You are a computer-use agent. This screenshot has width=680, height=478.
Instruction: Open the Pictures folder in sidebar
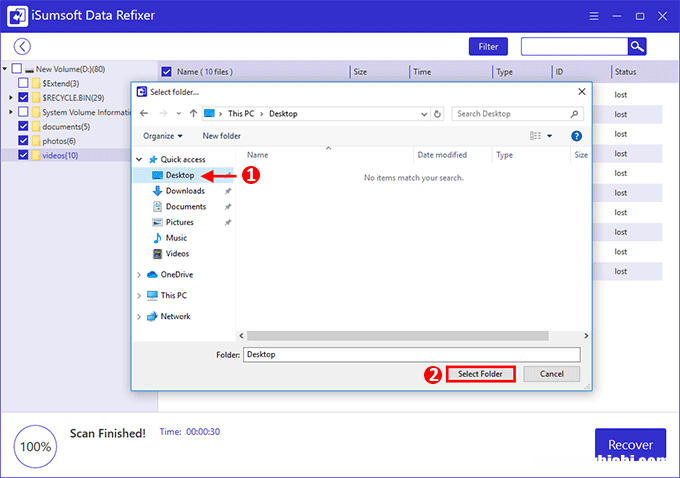[x=180, y=222]
